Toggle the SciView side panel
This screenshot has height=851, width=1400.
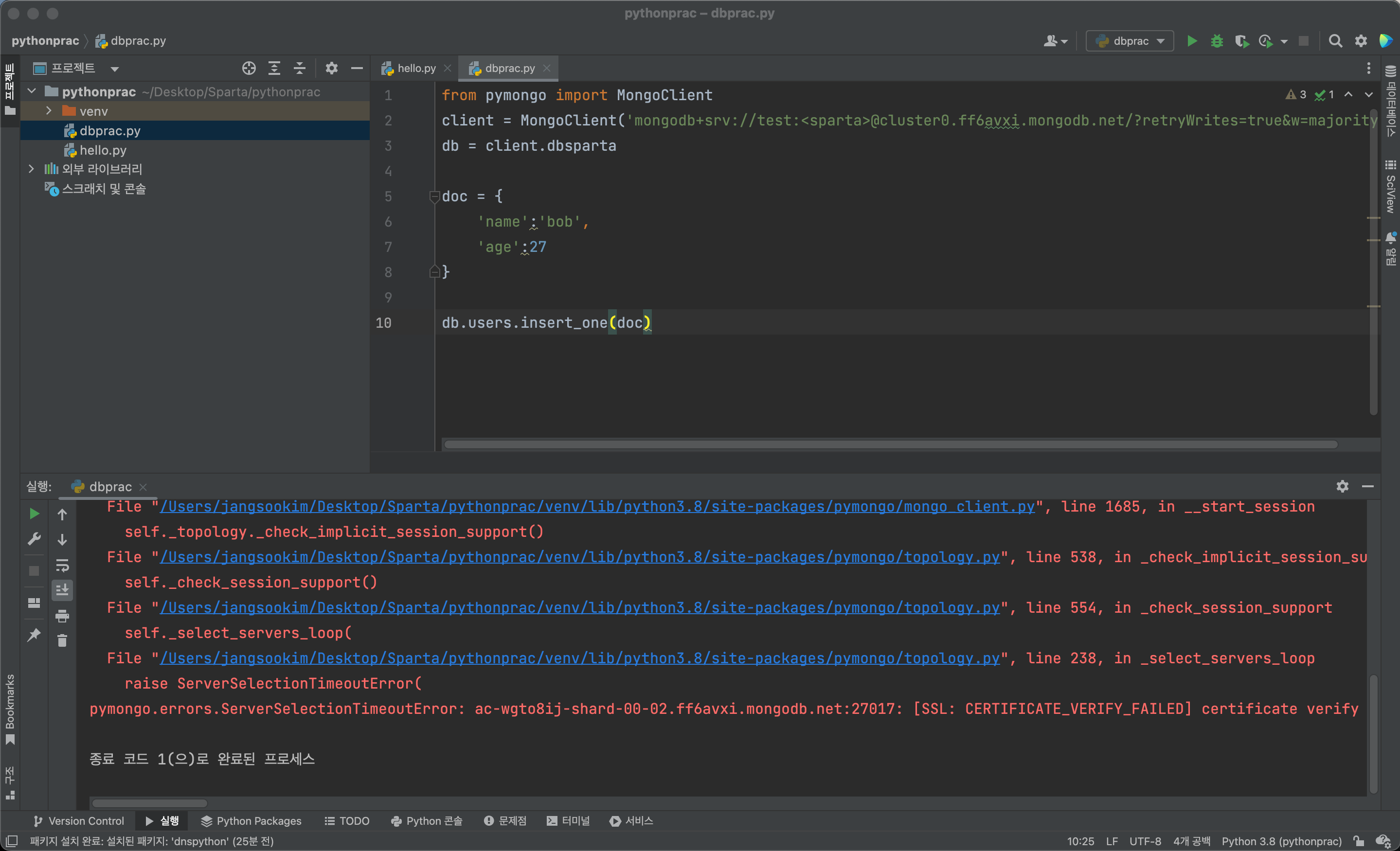click(1390, 188)
